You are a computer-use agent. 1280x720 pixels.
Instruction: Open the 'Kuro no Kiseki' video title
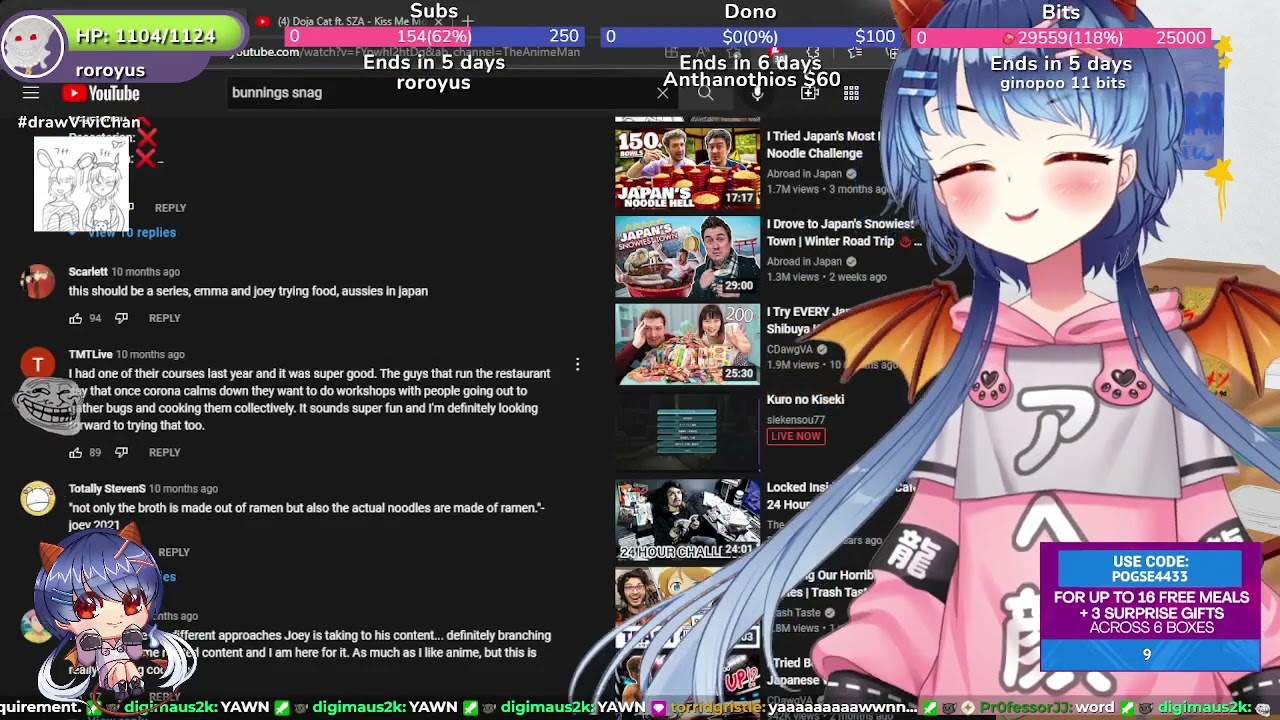(x=805, y=400)
